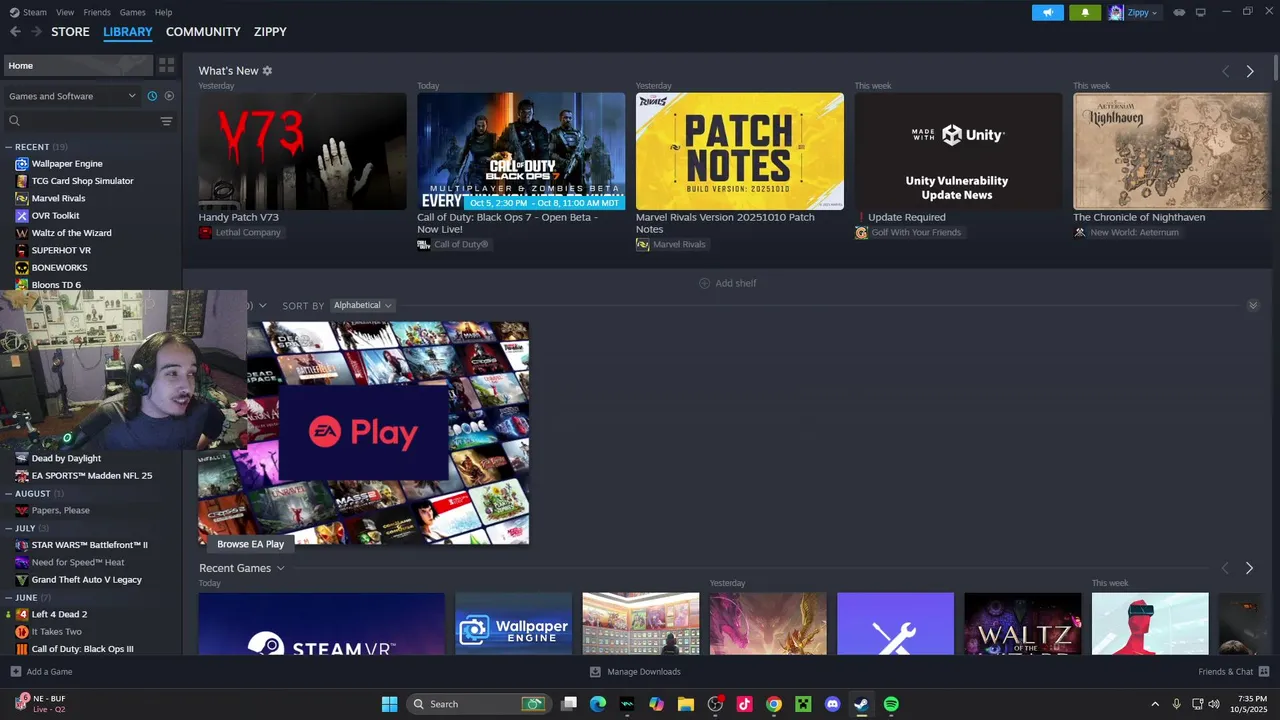This screenshot has width=1280, height=720.
Task: Select Papers, Please in library list
Action: 60,510
